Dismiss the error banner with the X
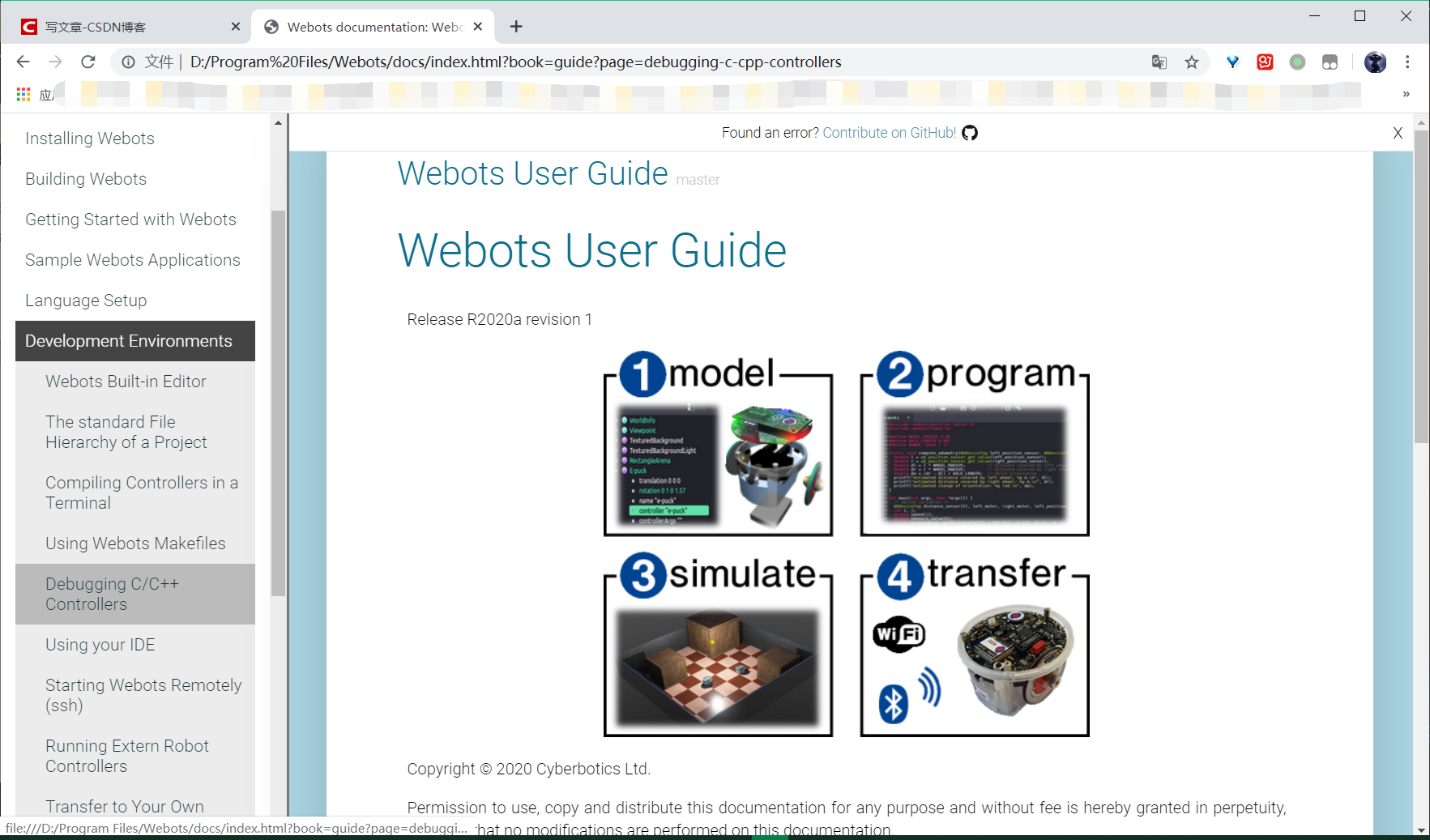The width and height of the screenshot is (1430, 840). [1398, 133]
